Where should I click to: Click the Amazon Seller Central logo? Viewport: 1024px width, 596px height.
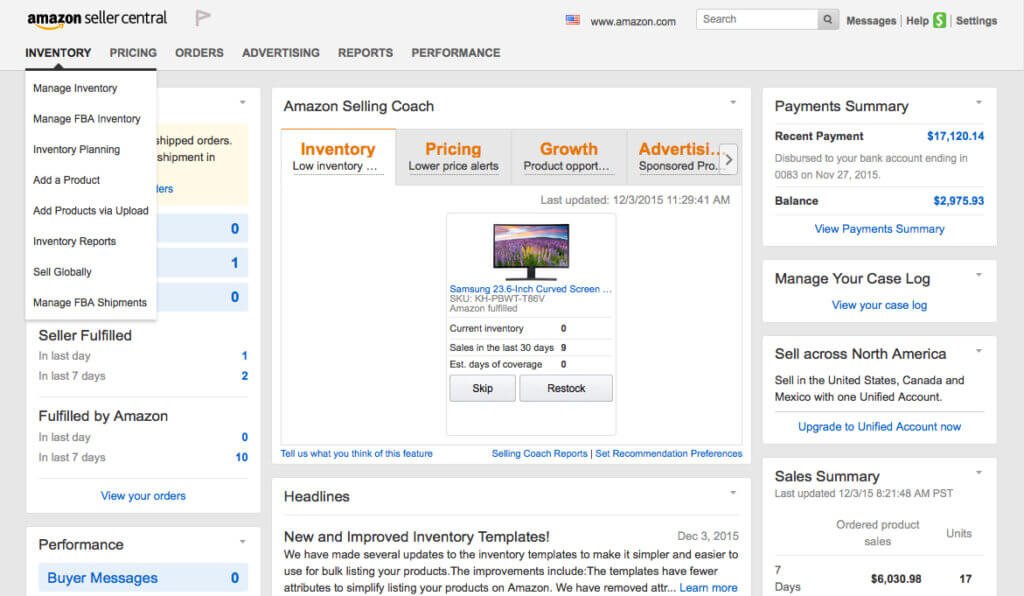click(x=97, y=18)
